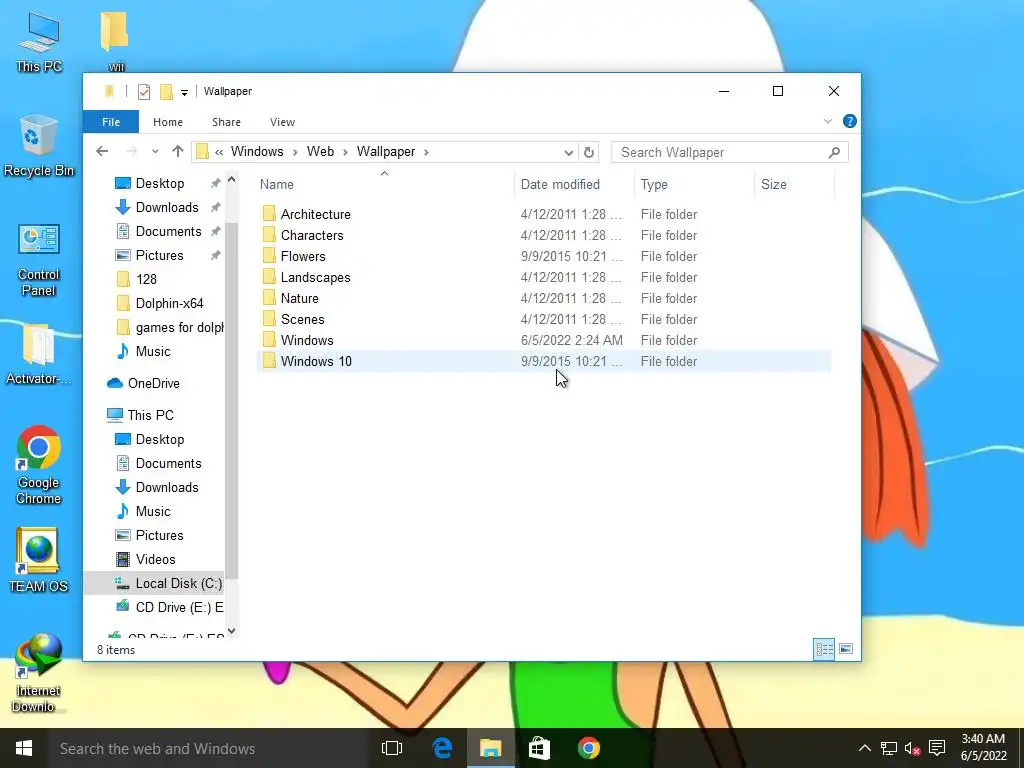Viewport: 1024px width, 768px height.
Task: Sort by the Type column header
Action: point(694,184)
